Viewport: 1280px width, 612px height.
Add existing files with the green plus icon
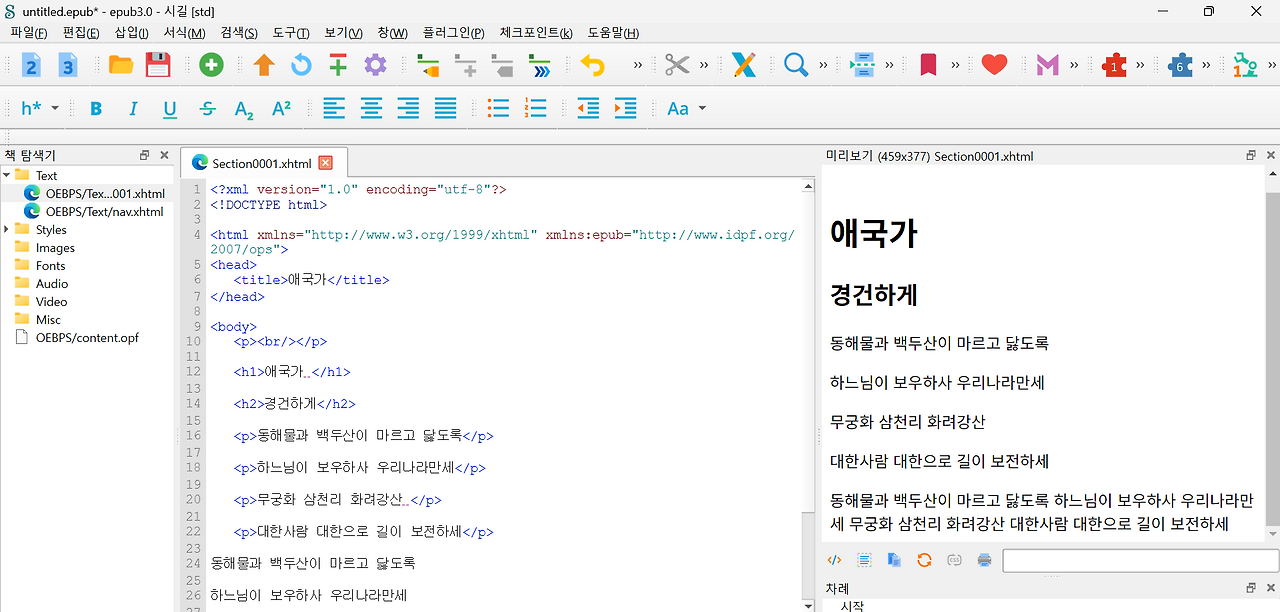pos(211,65)
